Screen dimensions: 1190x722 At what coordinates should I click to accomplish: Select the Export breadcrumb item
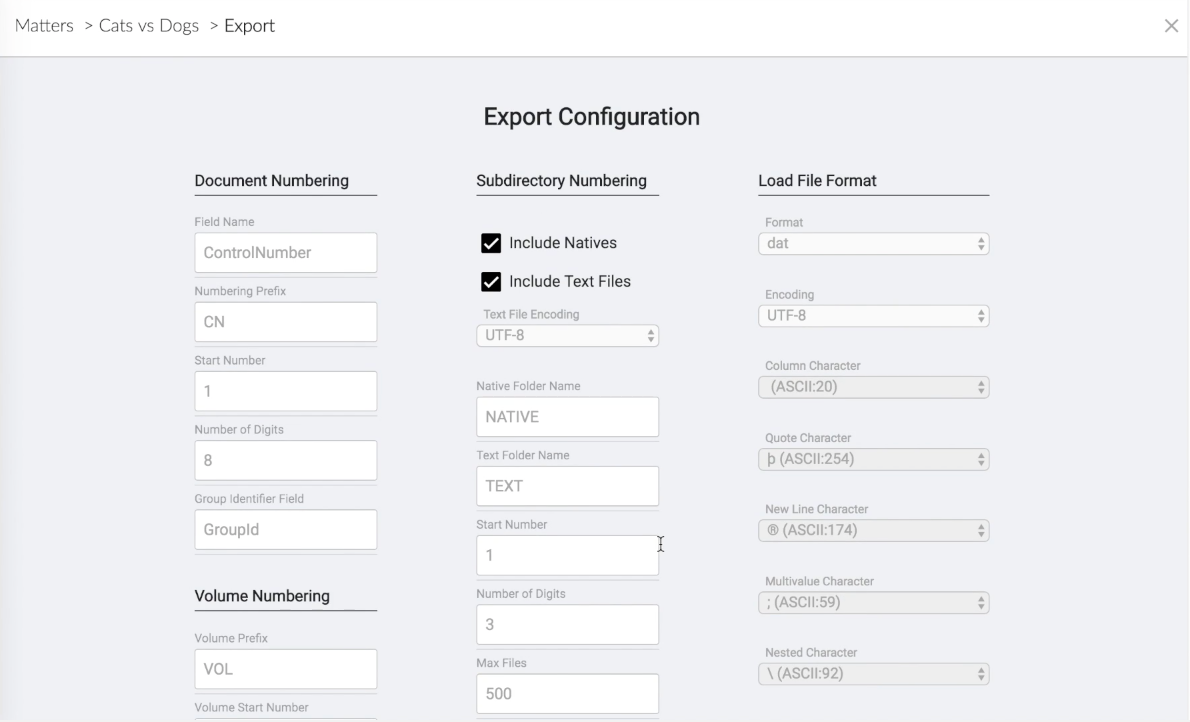coord(249,25)
